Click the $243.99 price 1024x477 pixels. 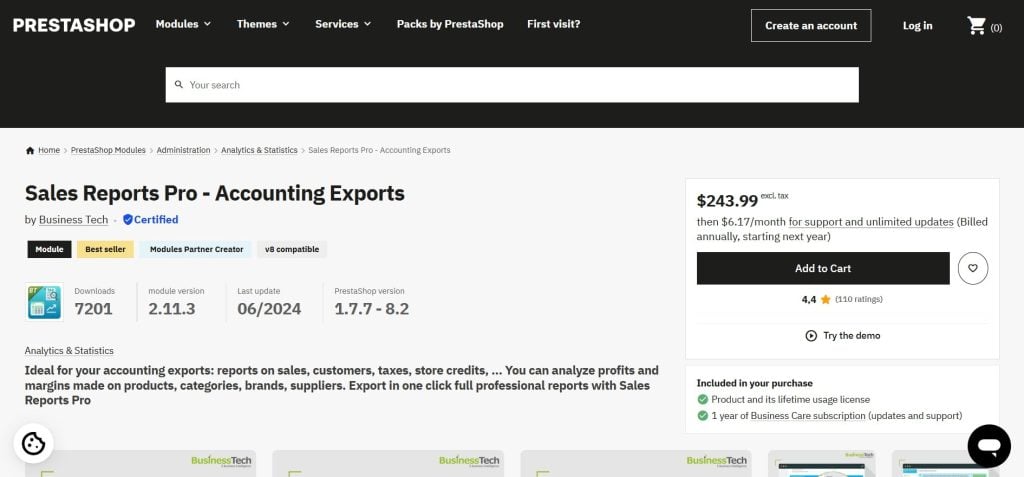coord(727,200)
